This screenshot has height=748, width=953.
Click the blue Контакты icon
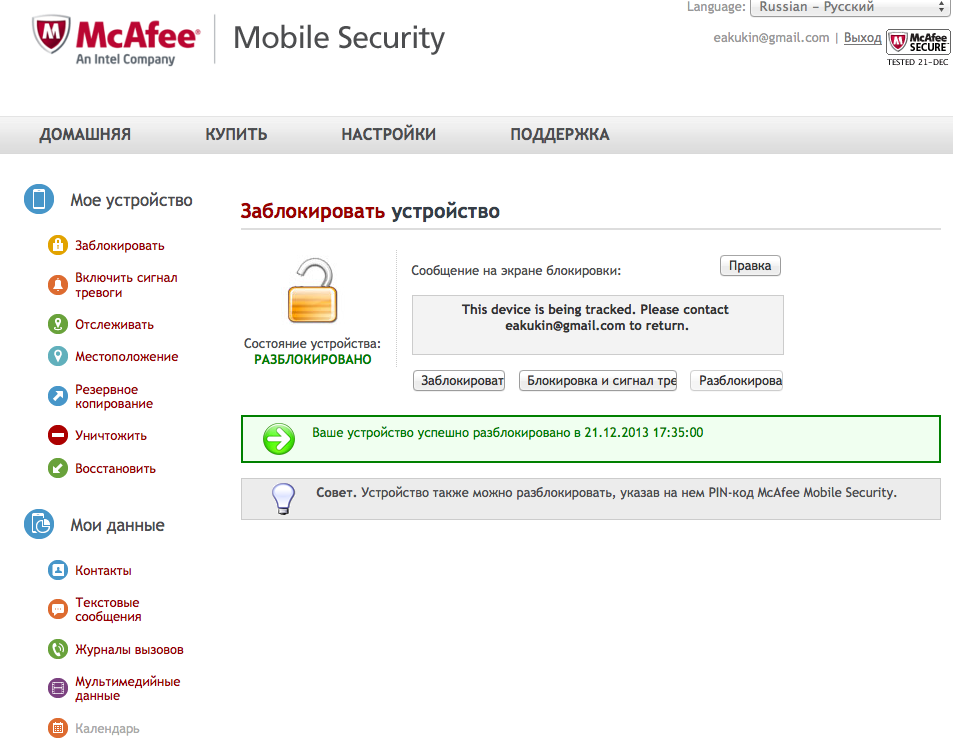(x=58, y=570)
